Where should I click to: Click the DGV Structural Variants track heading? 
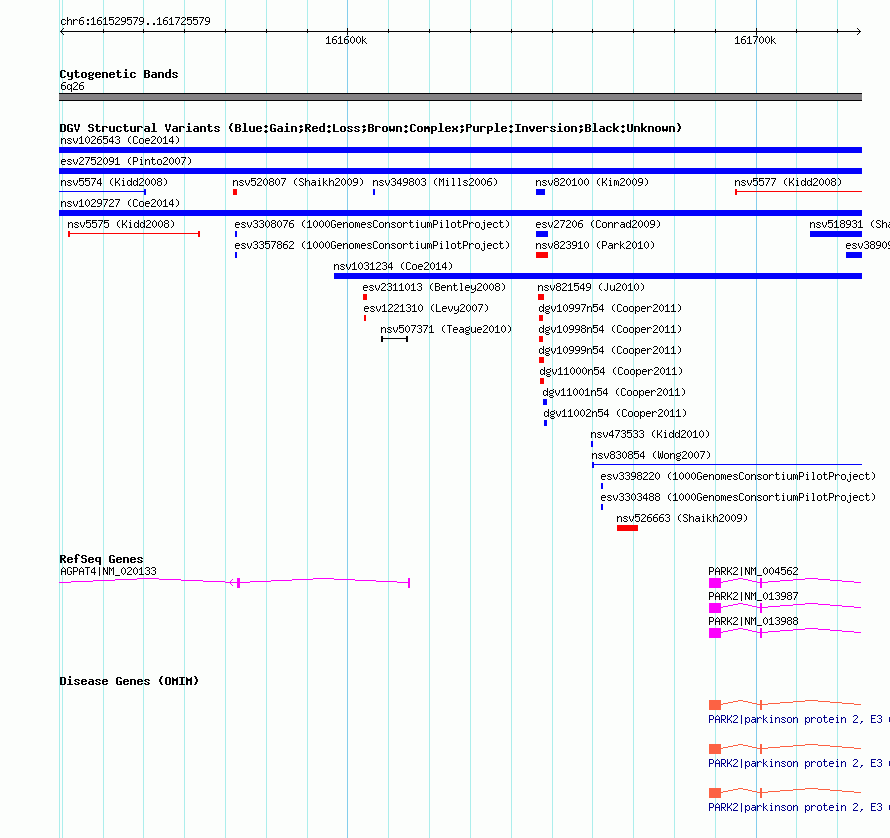click(x=371, y=128)
